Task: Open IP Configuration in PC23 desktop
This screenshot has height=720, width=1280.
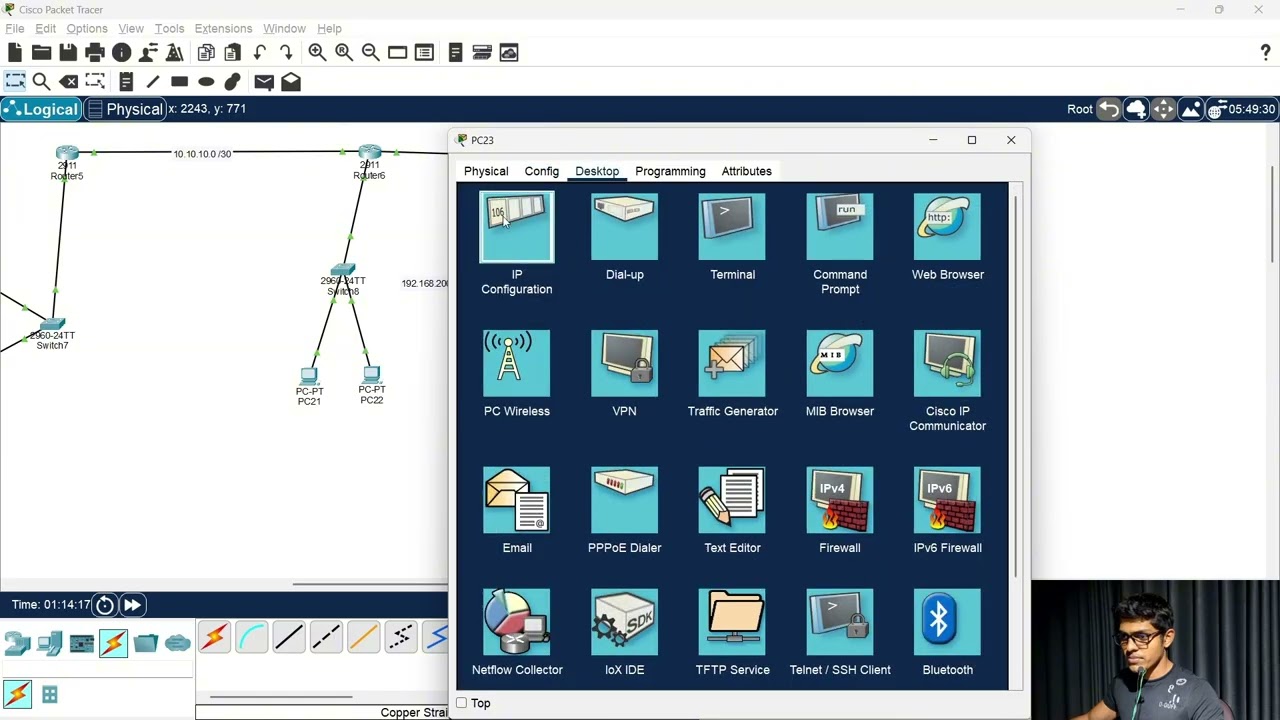Action: pos(517,227)
